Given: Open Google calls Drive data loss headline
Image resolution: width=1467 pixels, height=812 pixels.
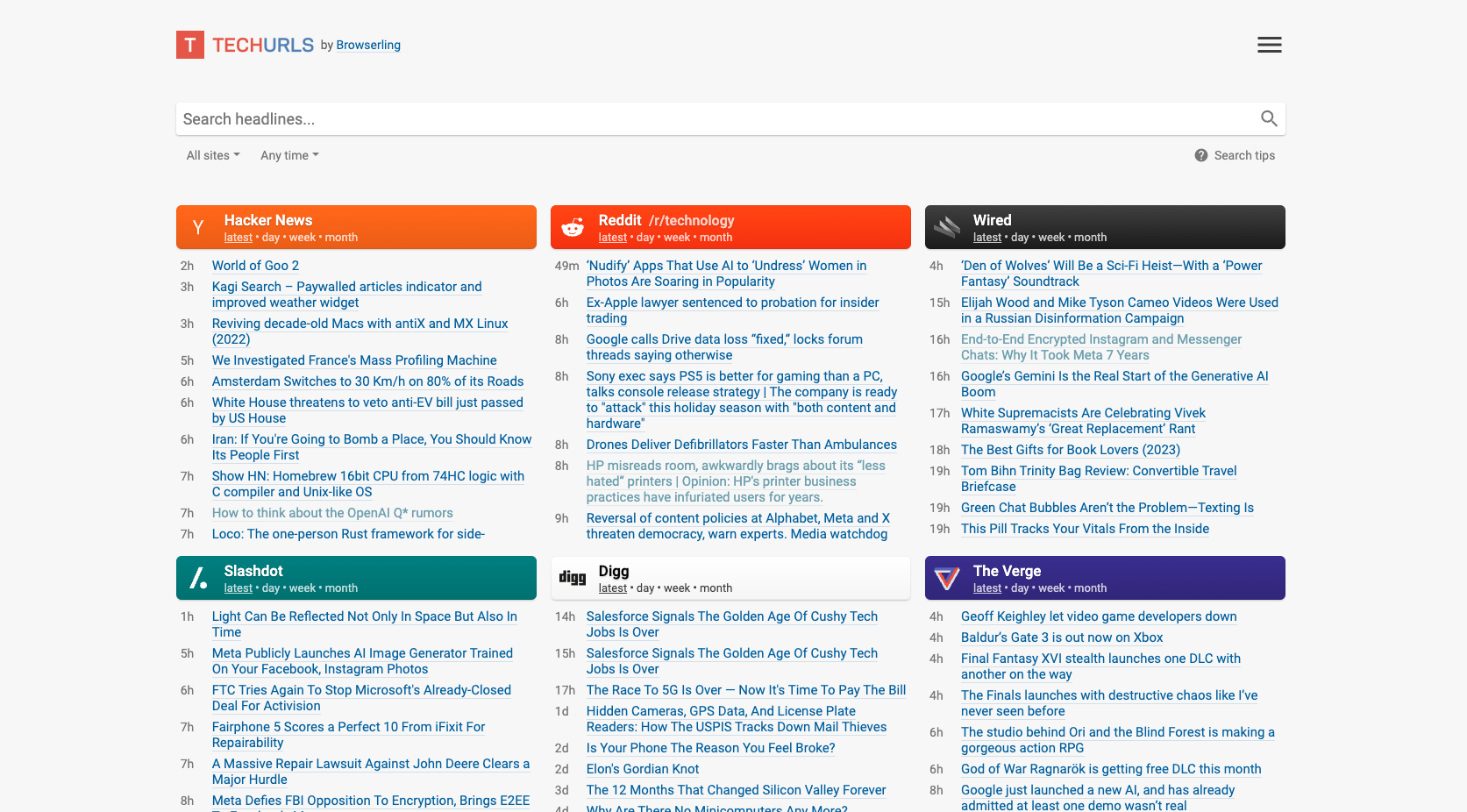Looking at the screenshot, I should pos(724,347).
